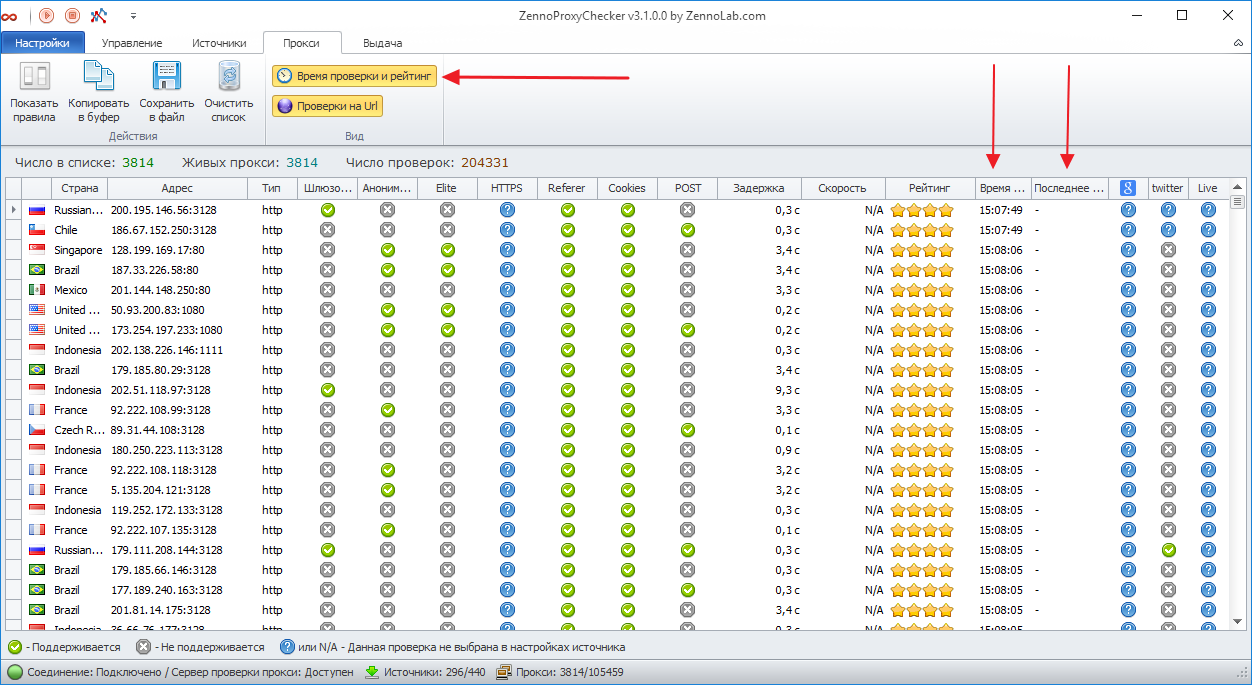The width and height of the screenshot is (1252, 685).
Task: Click the Czech R... flag icon
Action: pyautogui.click(x=37, y=430)
